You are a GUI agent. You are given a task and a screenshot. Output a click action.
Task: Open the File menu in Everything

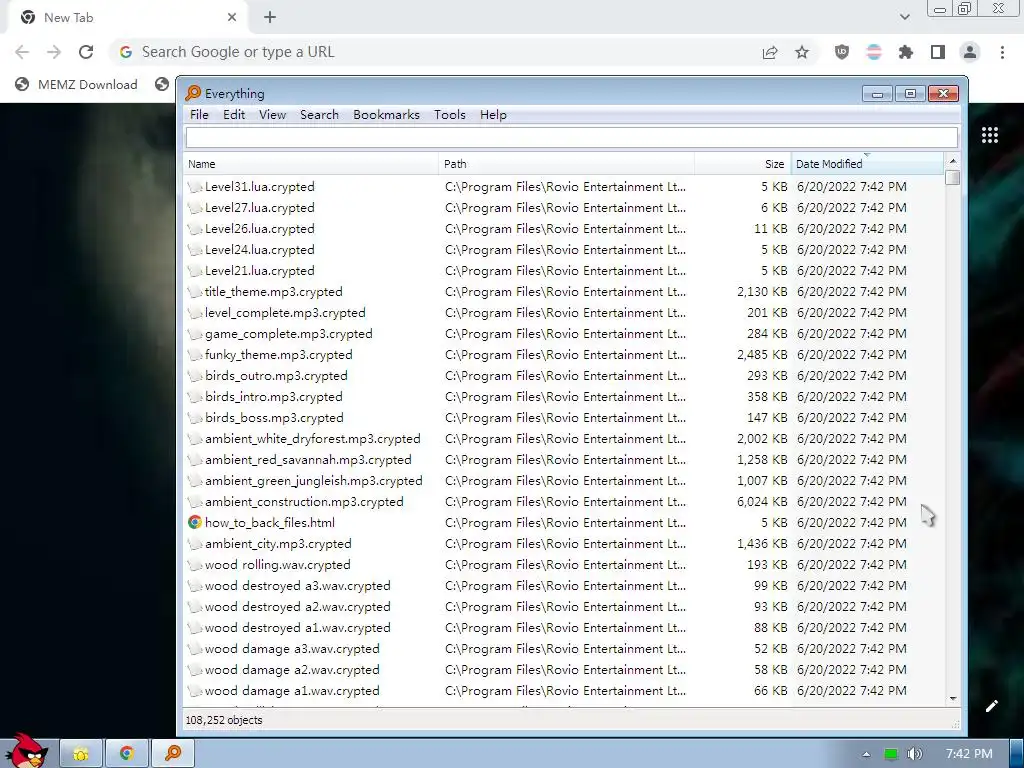199,115
